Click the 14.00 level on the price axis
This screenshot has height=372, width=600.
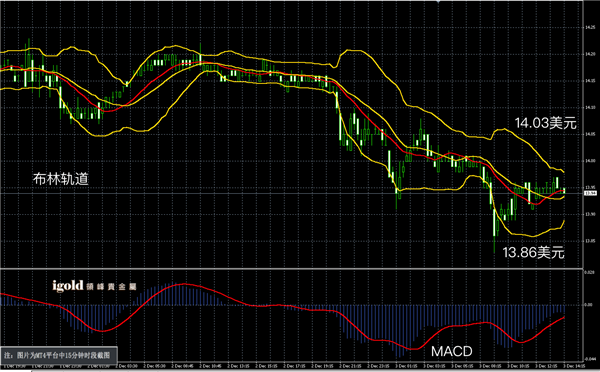tap(590, 161)
